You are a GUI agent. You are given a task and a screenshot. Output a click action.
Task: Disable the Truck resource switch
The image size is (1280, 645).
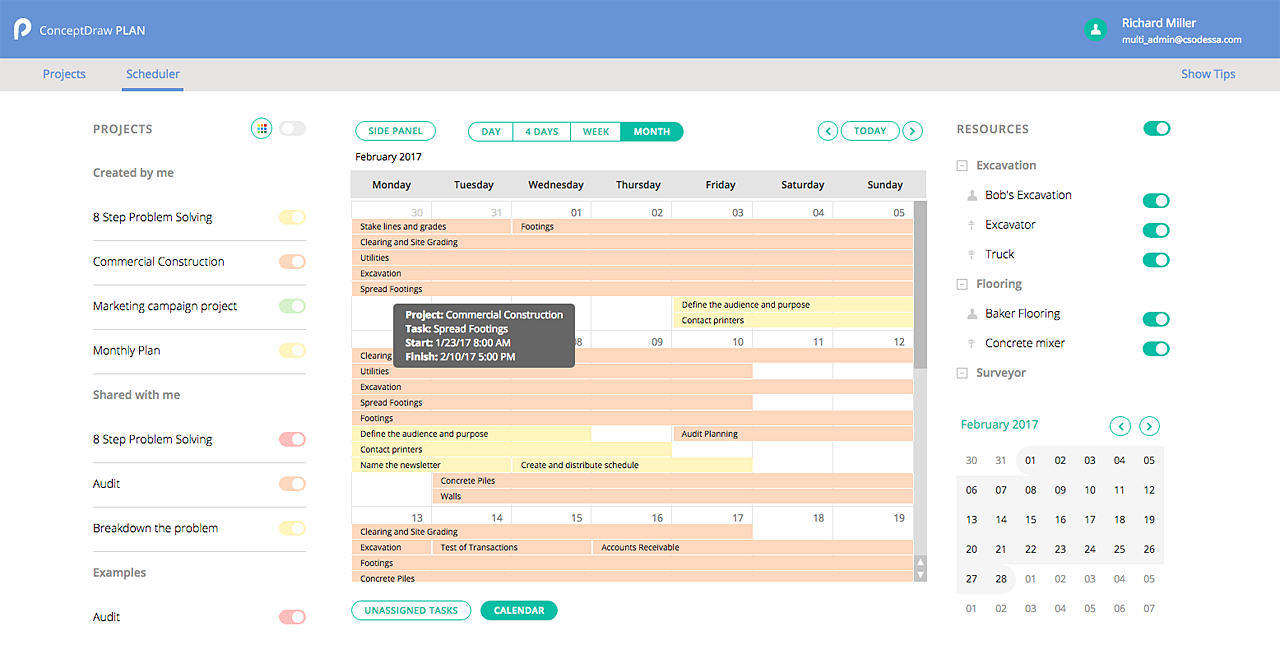click(x=1156, y=260)
